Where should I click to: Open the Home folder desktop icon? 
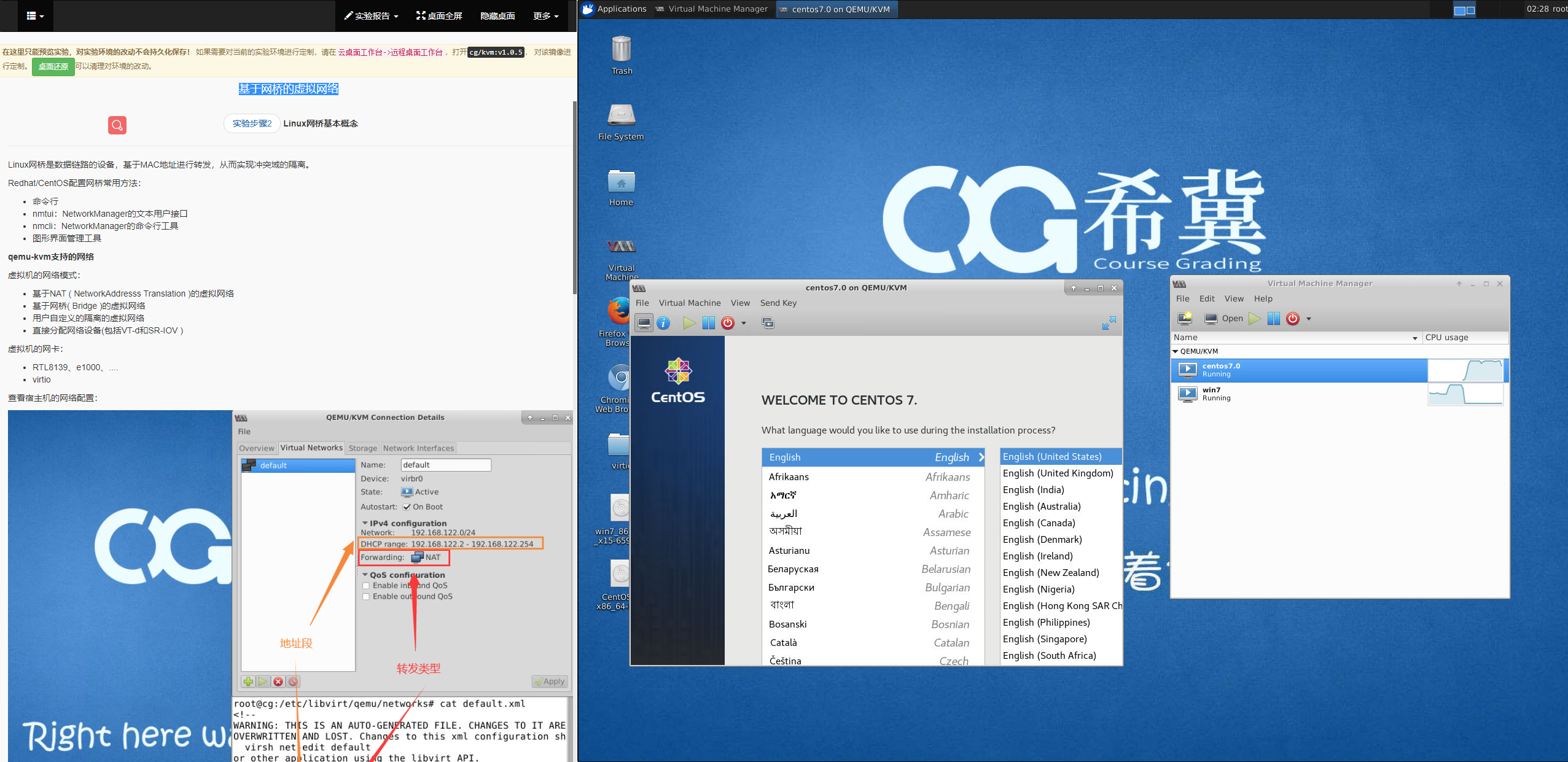pyautogui.click(x=621, y=187)
